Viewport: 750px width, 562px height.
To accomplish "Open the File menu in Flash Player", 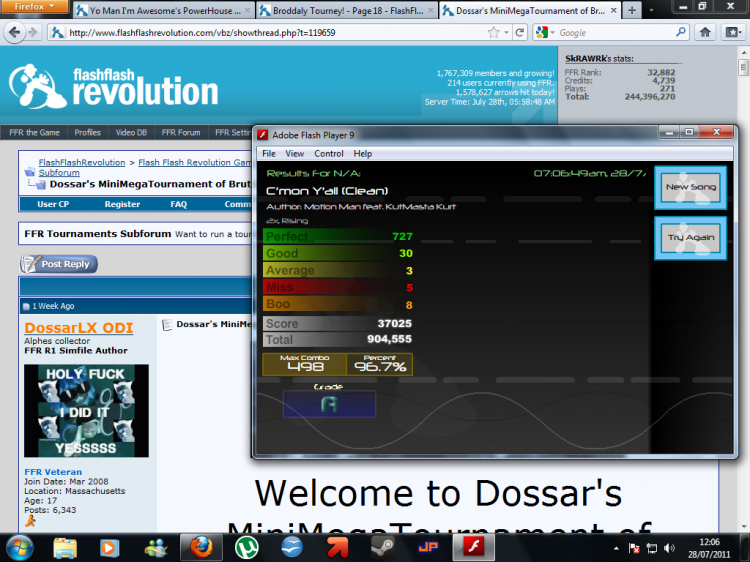I will tap(269, 154).
